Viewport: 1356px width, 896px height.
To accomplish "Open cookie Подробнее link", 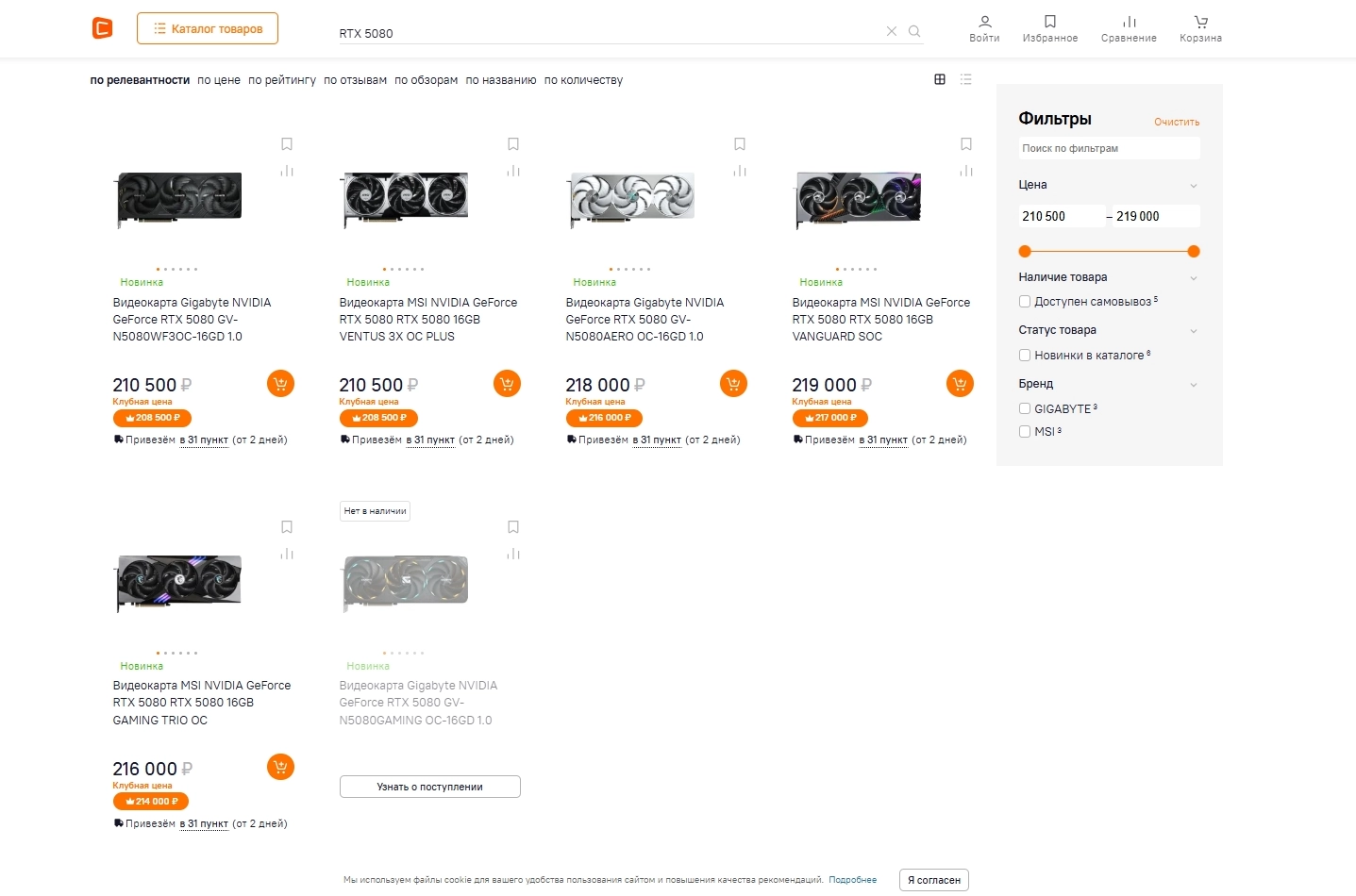I will click(x=853, y=880).
